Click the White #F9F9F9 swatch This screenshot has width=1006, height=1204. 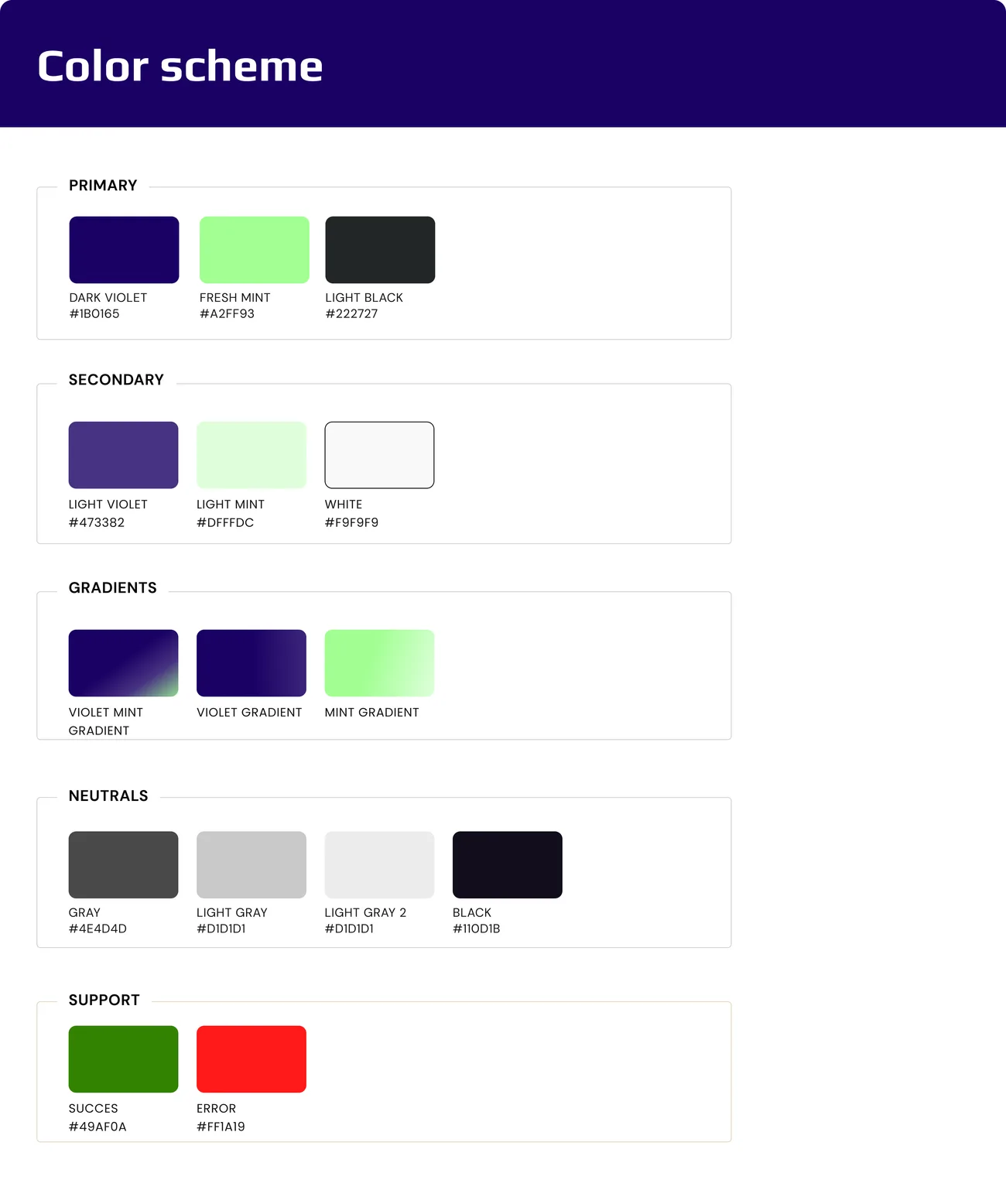pyautogui.click(x=379, y=455)
